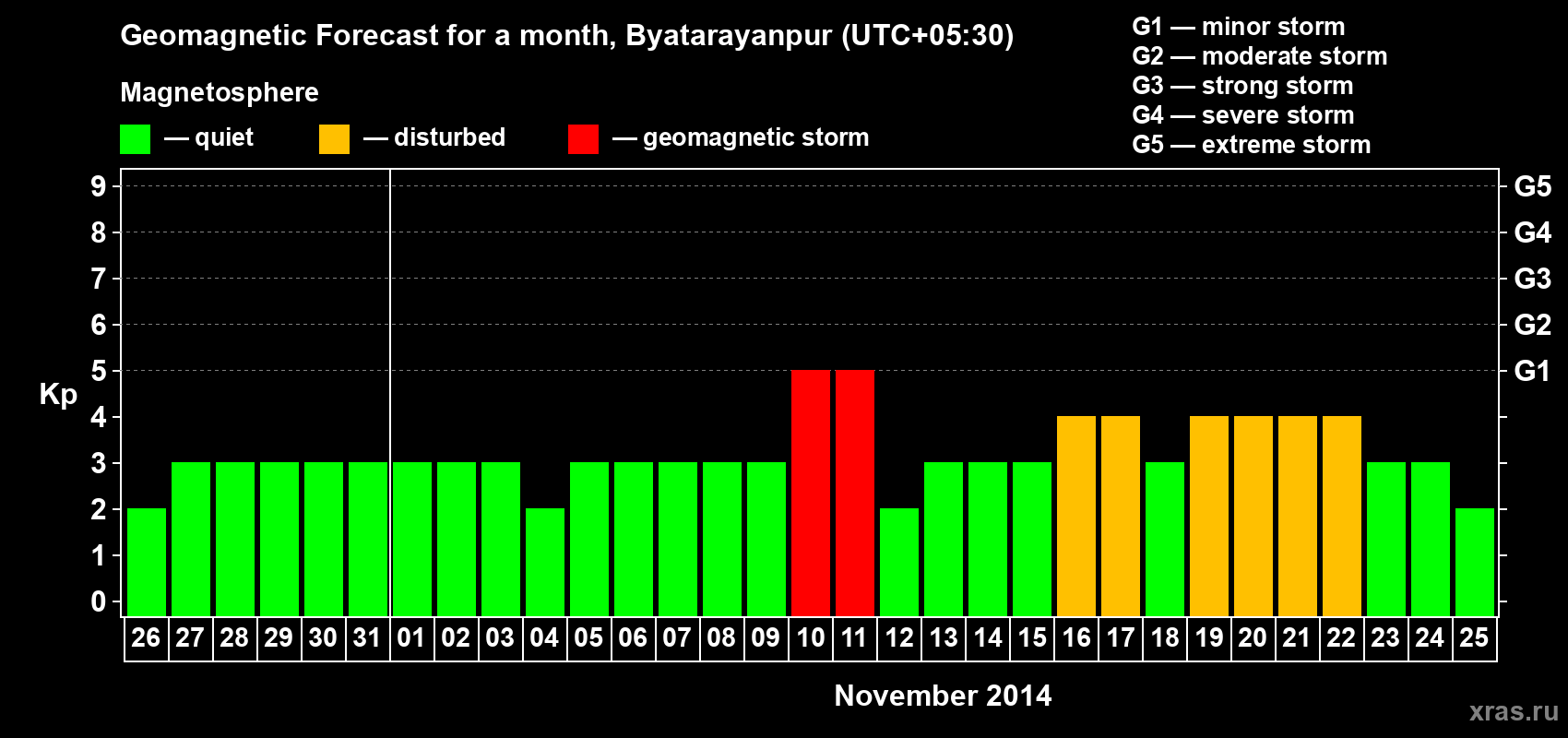Select the 'G1 — minor storm' legend line
This screenshot has width=1568, height=738.
[x=1238, y=27]
